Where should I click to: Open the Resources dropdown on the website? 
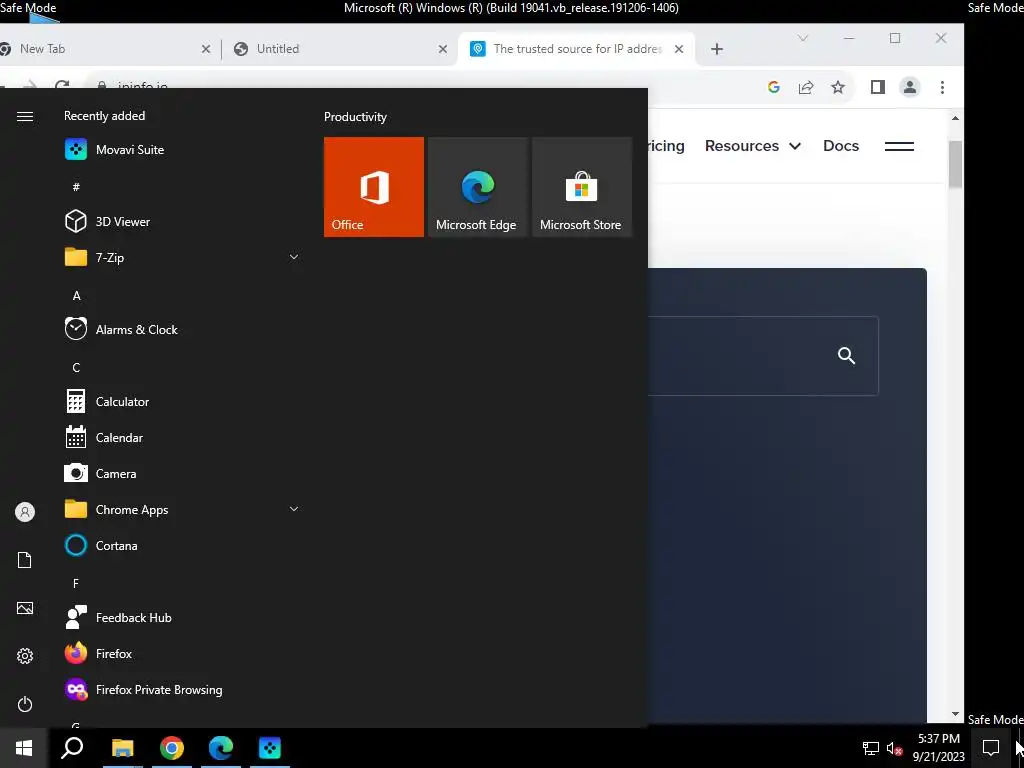tap(753, 146)
